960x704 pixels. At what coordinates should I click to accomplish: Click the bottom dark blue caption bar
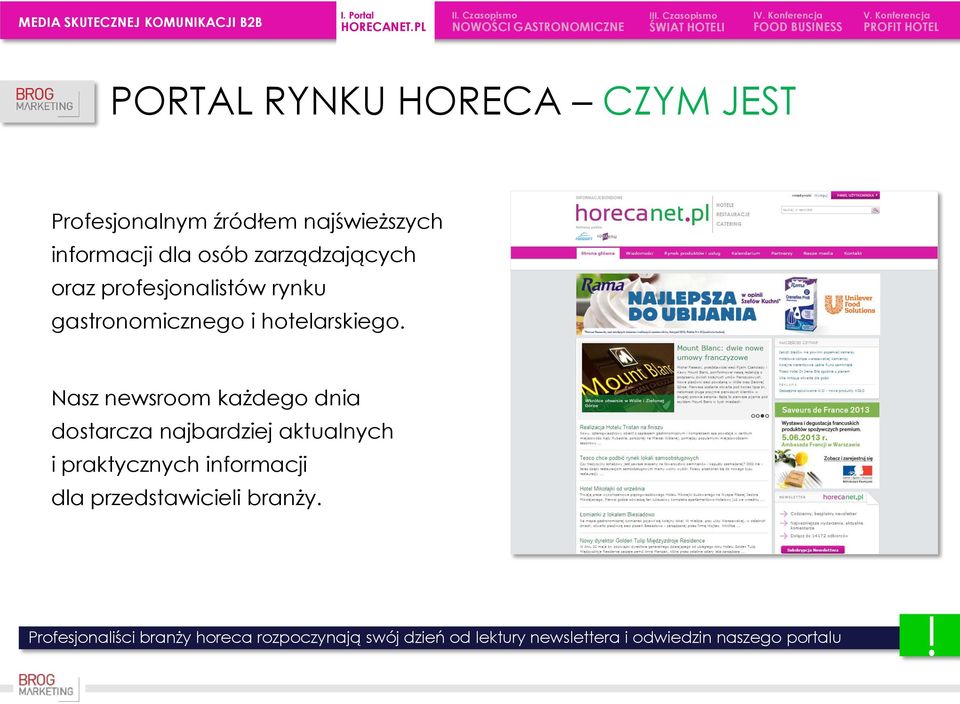459,637
